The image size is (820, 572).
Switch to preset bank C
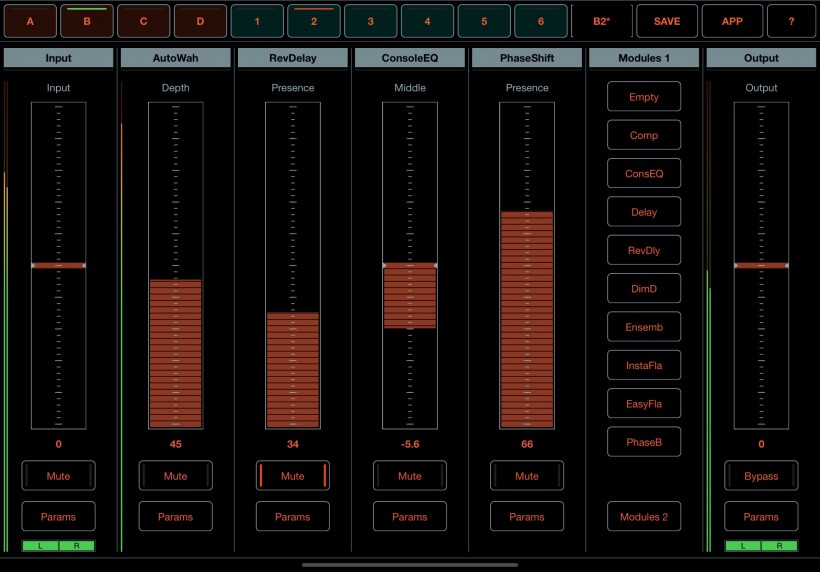143,21
